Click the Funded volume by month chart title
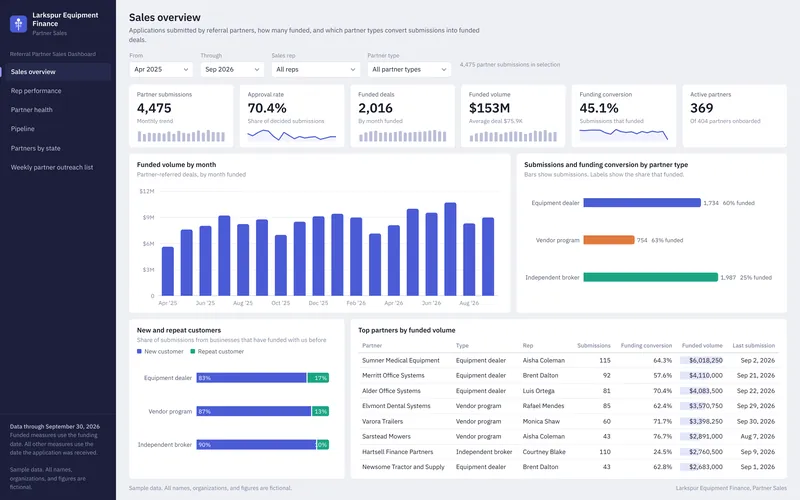The height and width of the screenshot is (500, 800). coord(177,165)
